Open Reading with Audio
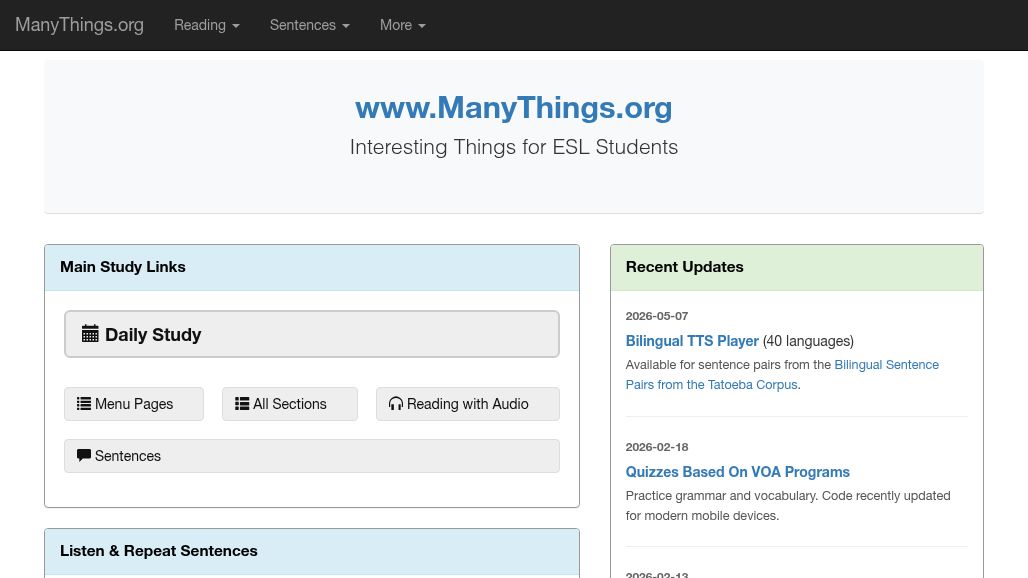1028x578 pixels. tap(467, 404)
